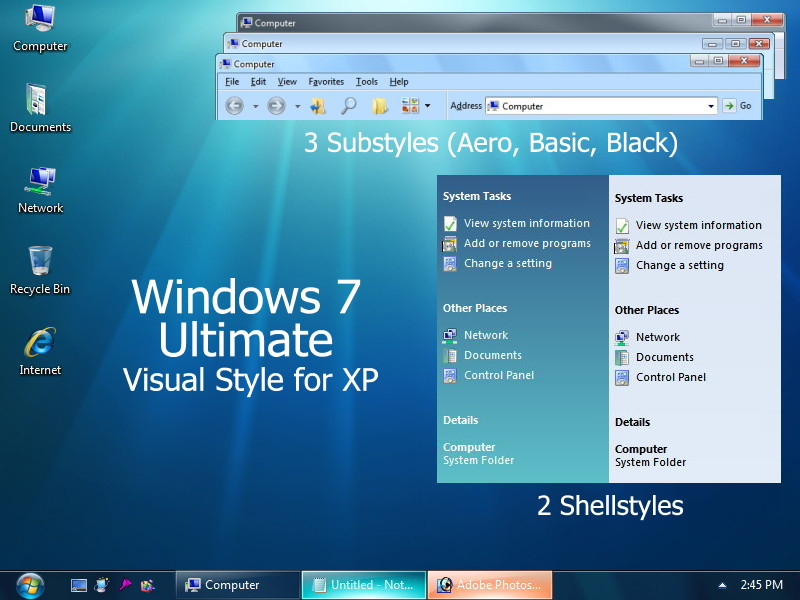Click the Forward arrow in the Computer window
800x600 pixels.
pos(277,106)
